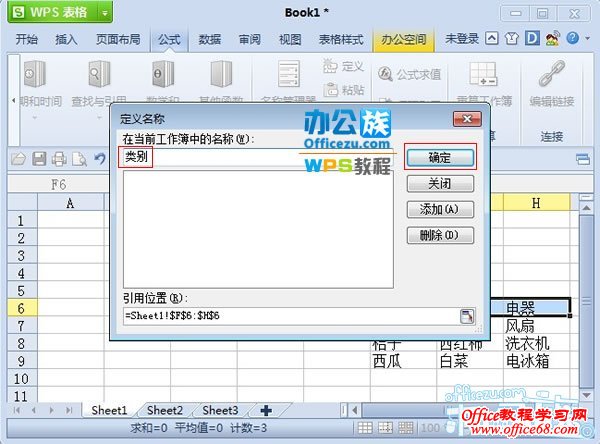Image resolution: width=600 pixels, height=444 pixels.
Task: Open the 审阅 ribbon tab
Action: point(249,39)
